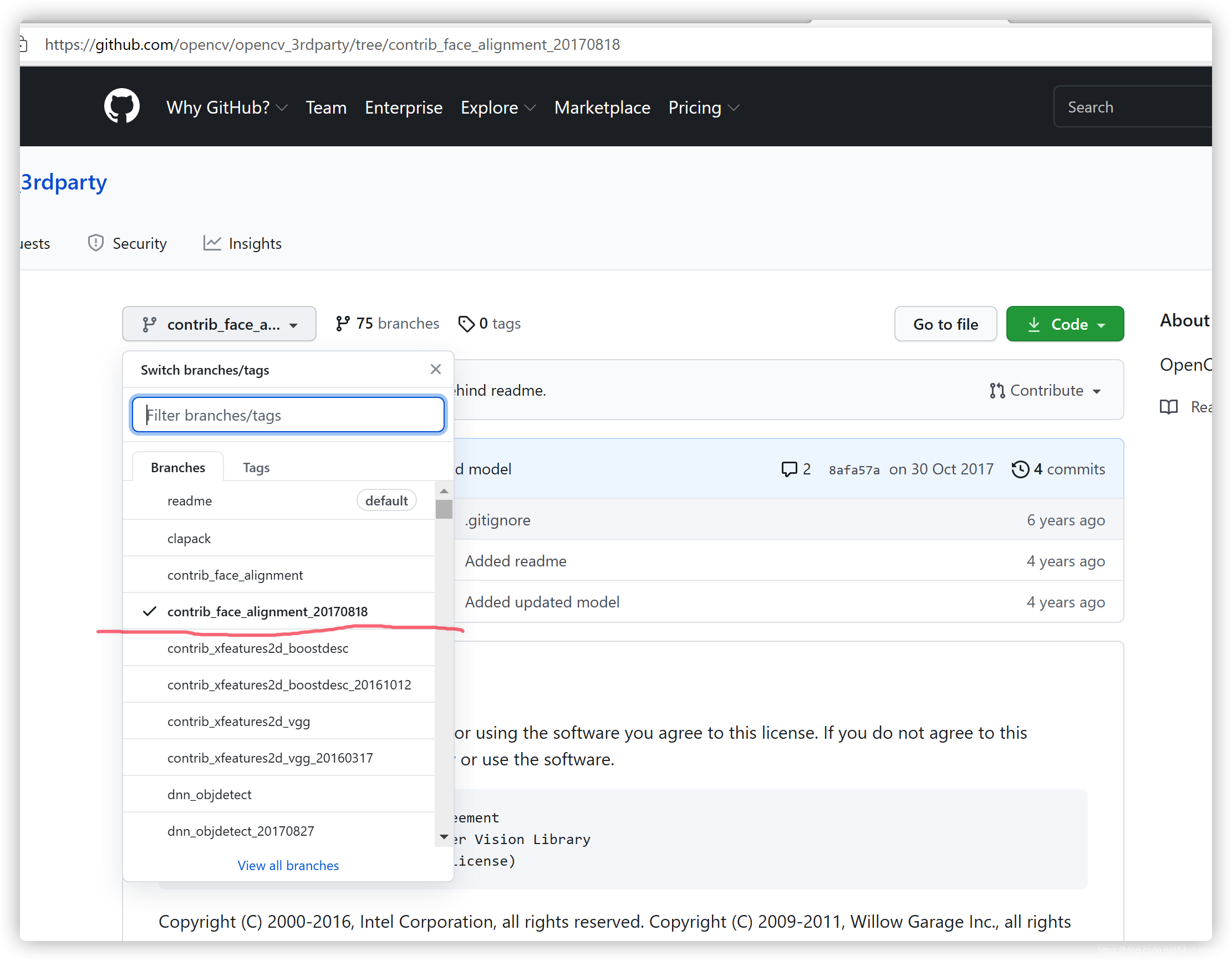
Task: Open the 75 branches link icon
Action: pyautogui.click(x=343, y=324)
